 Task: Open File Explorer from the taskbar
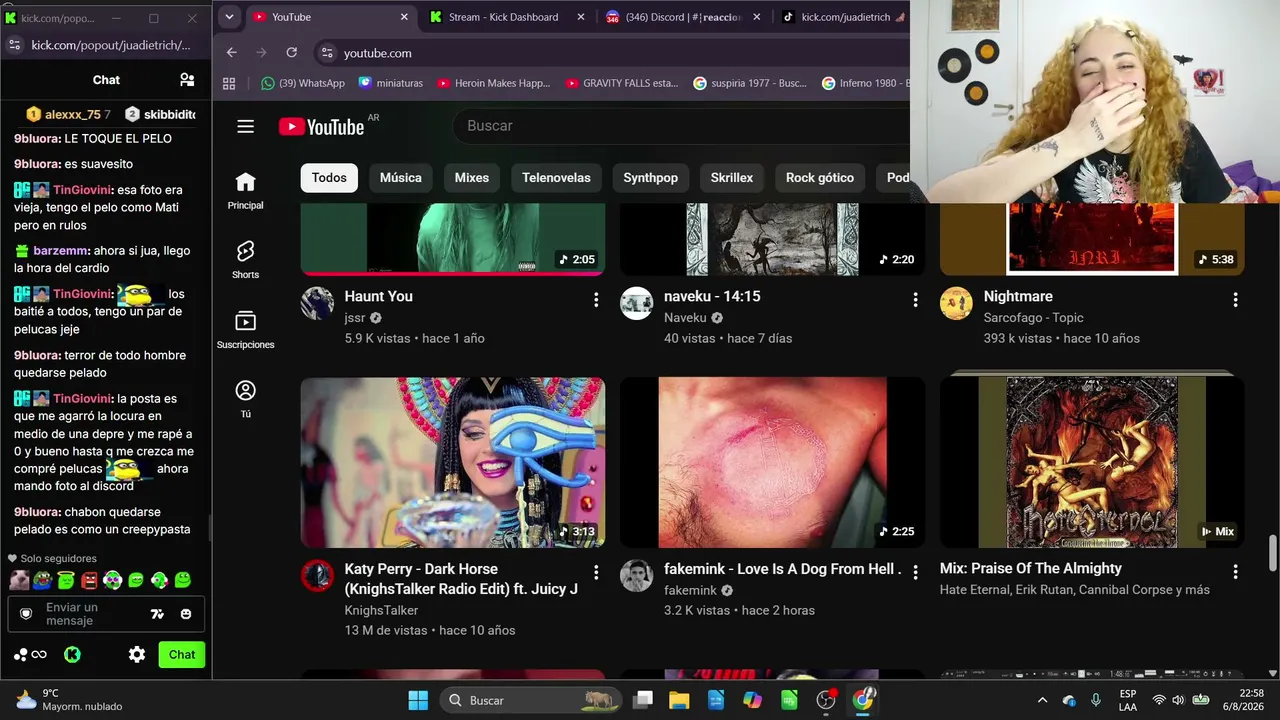[x=679, y=700]
